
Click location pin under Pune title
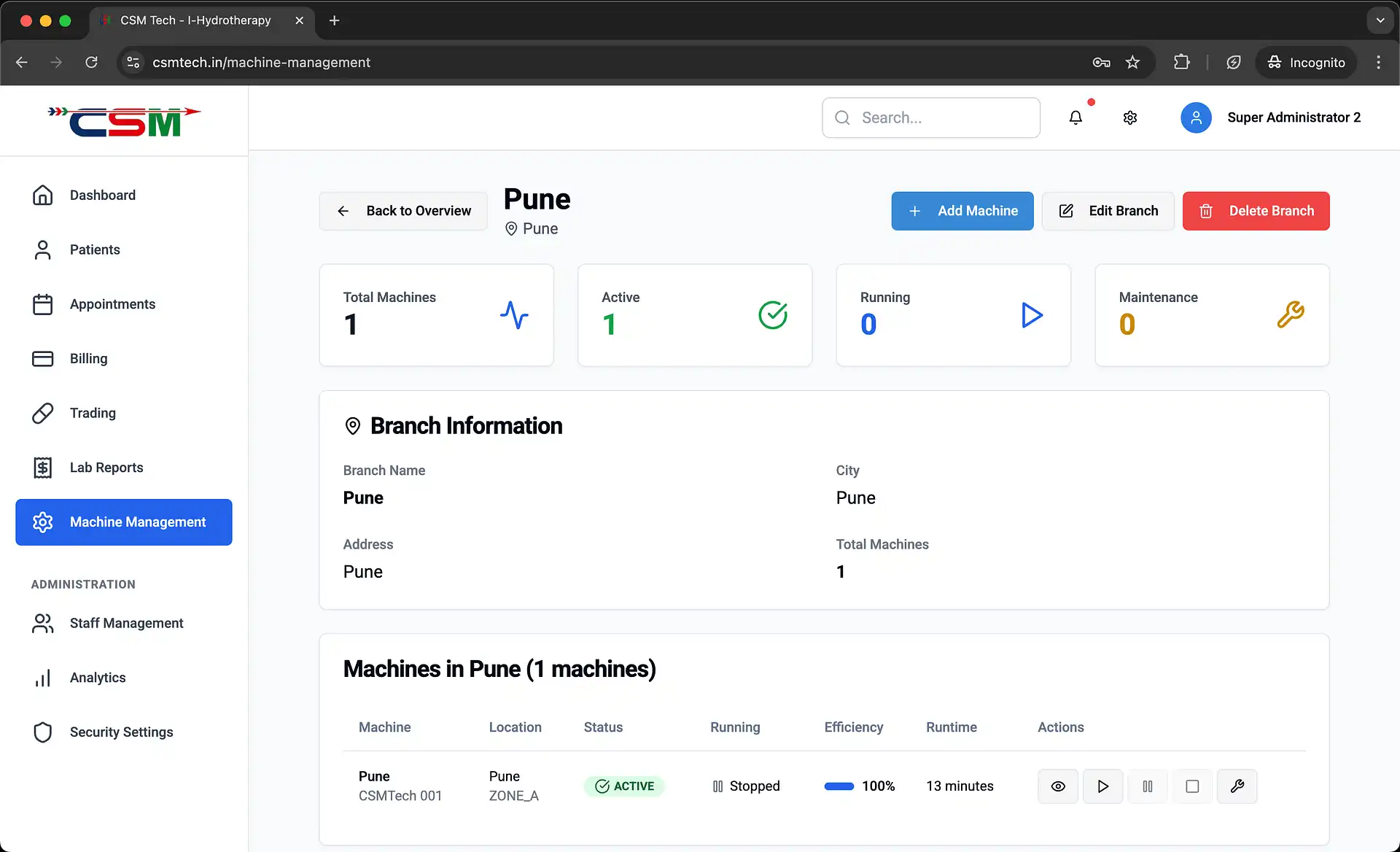point(511,229)
